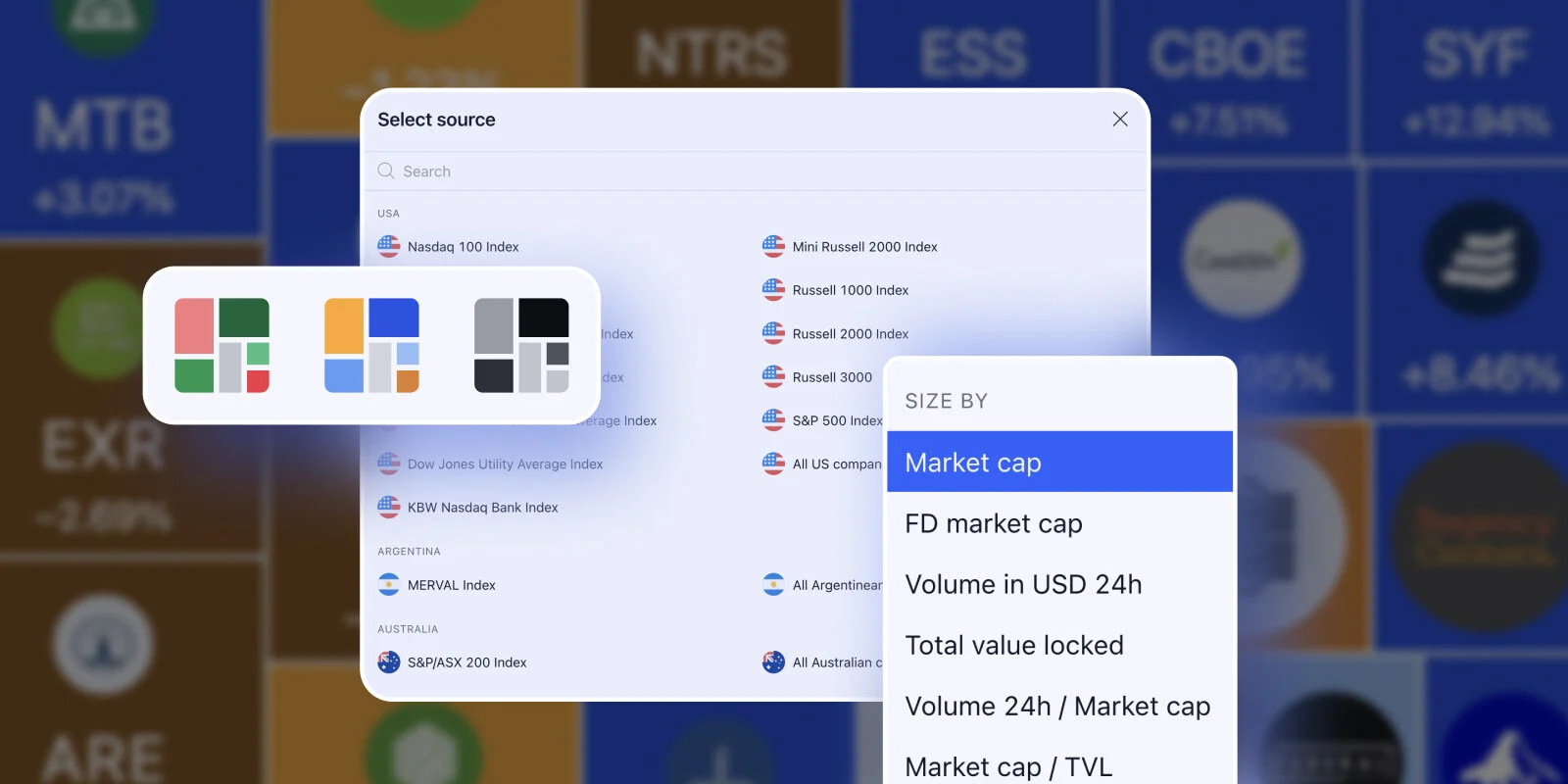Click the Australia flag beside S&P/ASX 200
The image size is (1568, 784).
coord(389,661)
